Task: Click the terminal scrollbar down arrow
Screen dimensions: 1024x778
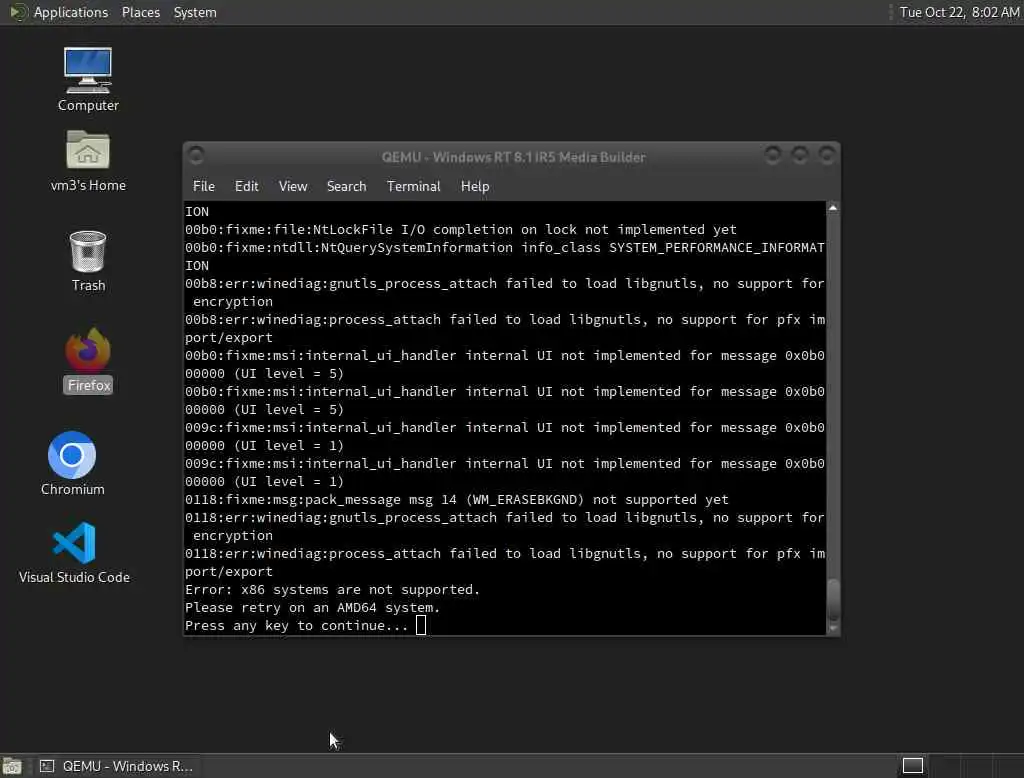Action: pos(833,628)
